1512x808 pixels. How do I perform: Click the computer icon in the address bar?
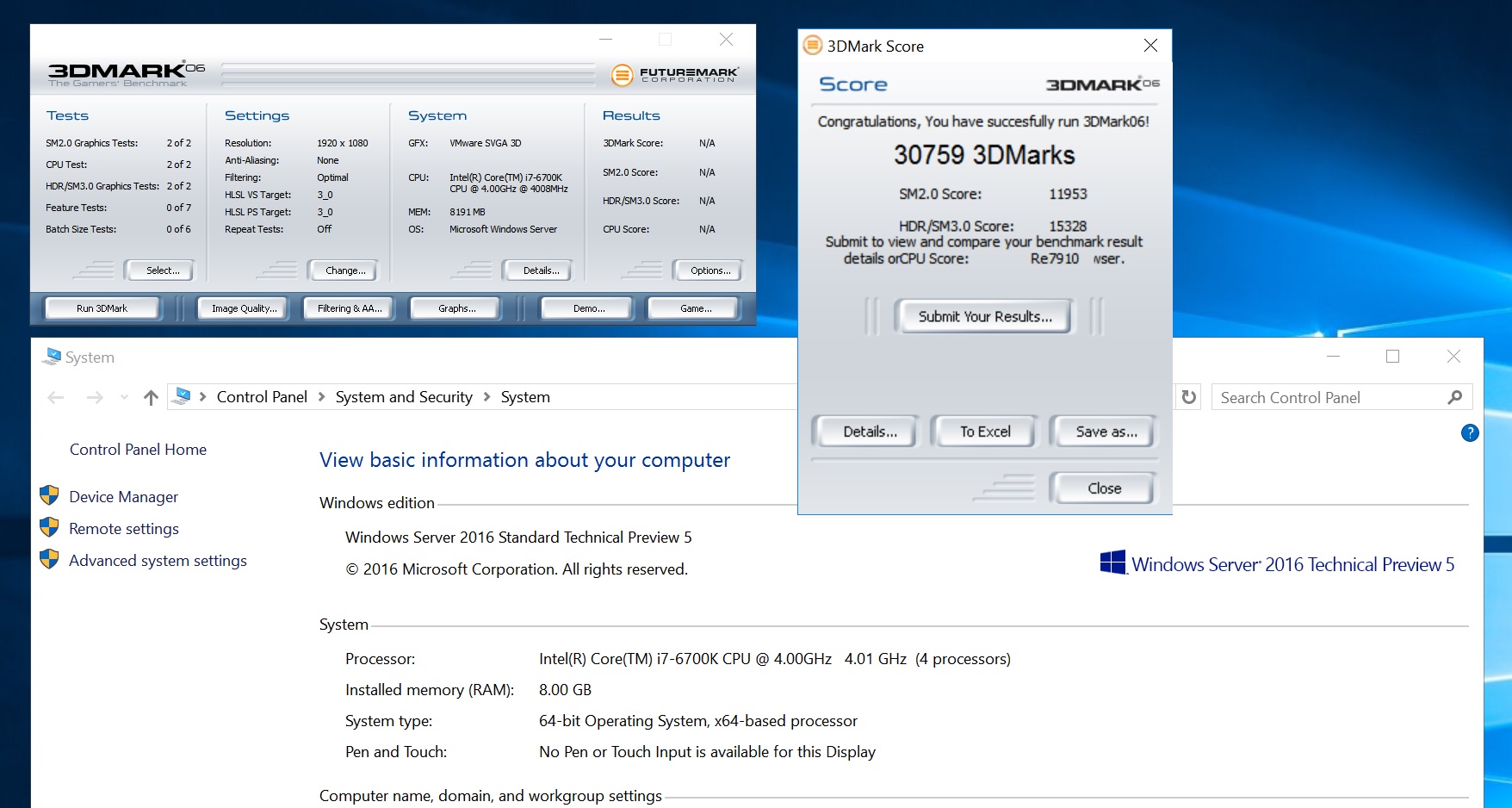pos(182,396)
